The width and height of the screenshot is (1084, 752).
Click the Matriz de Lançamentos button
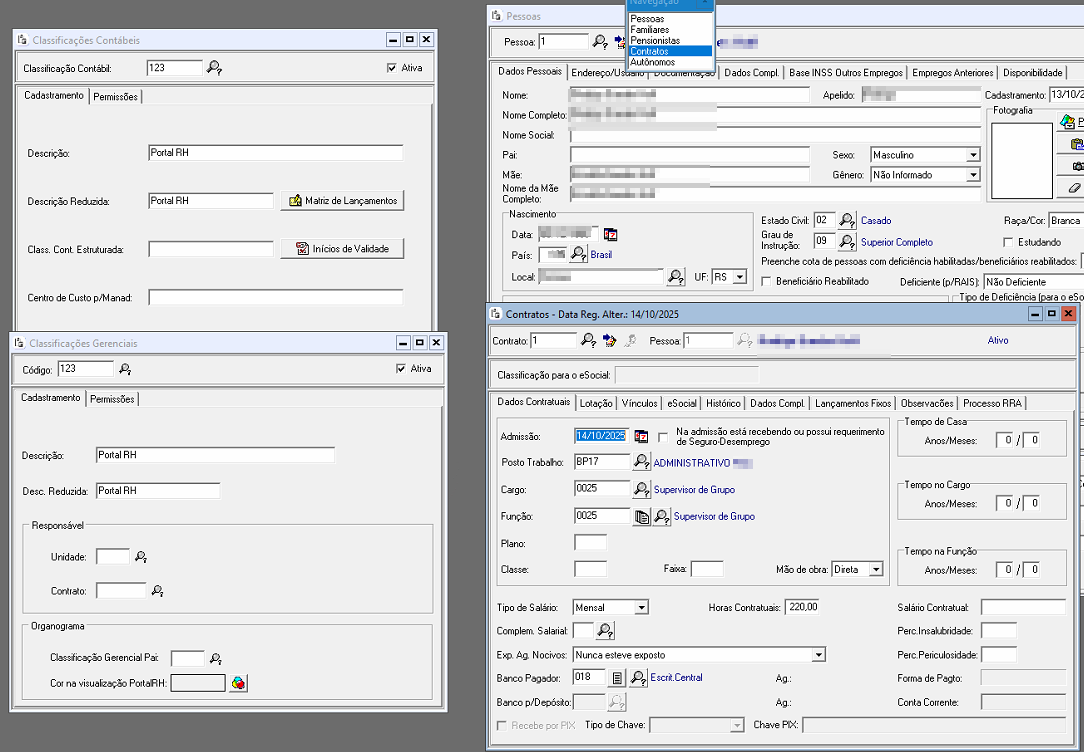click(x=343, y=201)
